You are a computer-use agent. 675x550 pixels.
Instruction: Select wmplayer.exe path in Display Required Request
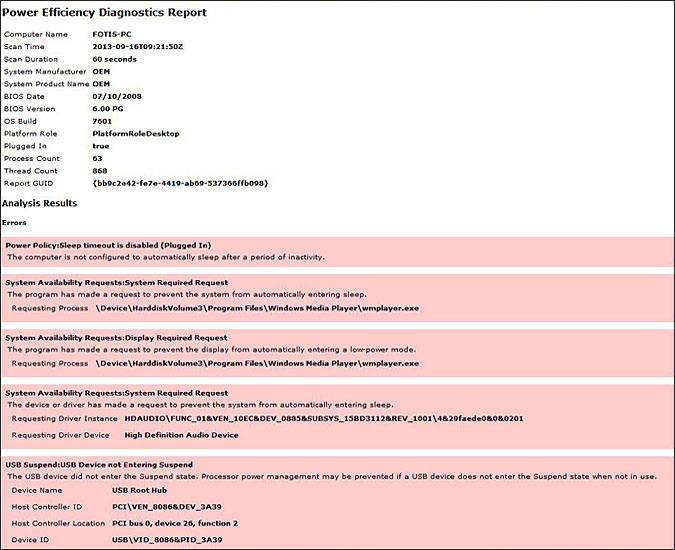click(x=257, y=363)
